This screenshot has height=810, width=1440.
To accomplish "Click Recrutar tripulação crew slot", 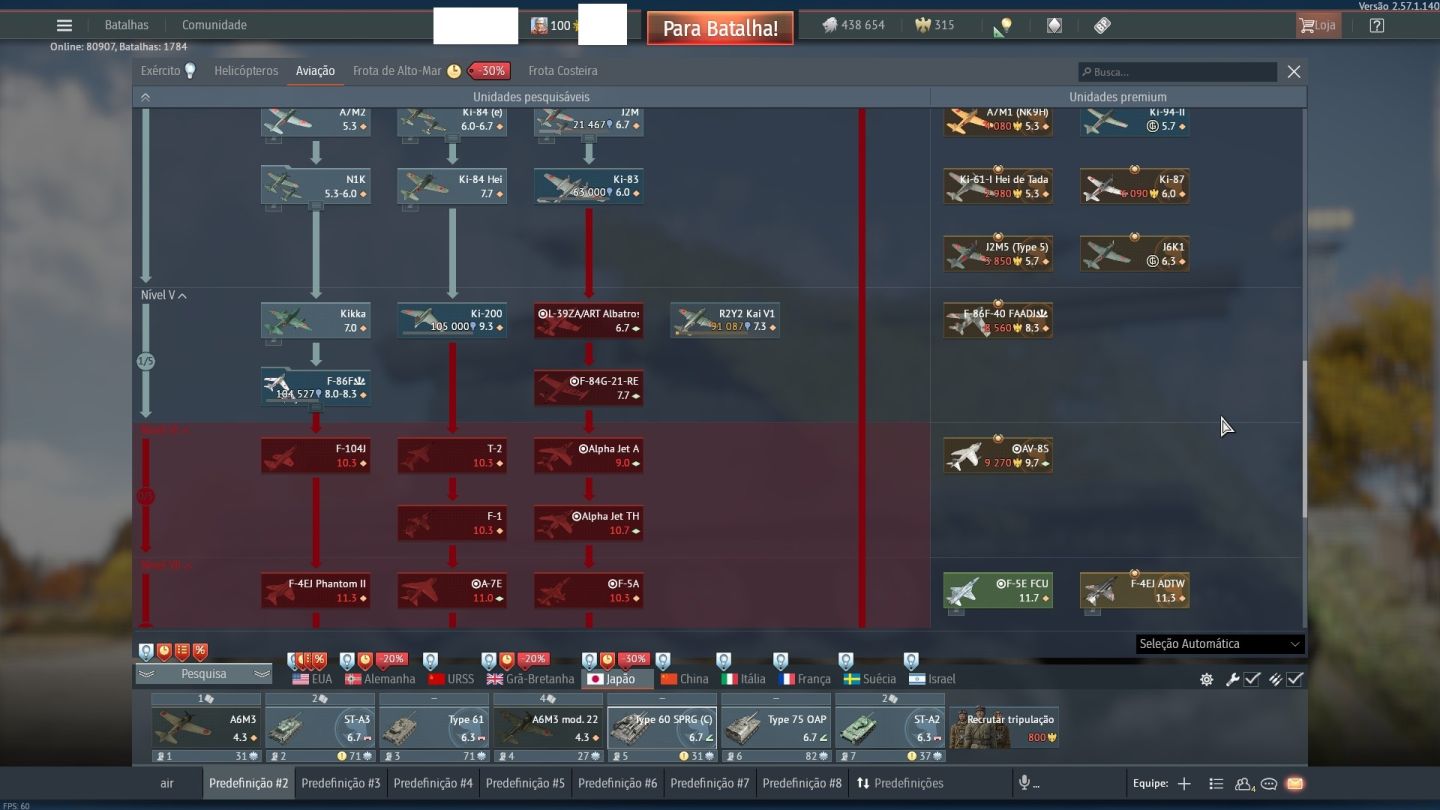I will [x=1005, y=728].
